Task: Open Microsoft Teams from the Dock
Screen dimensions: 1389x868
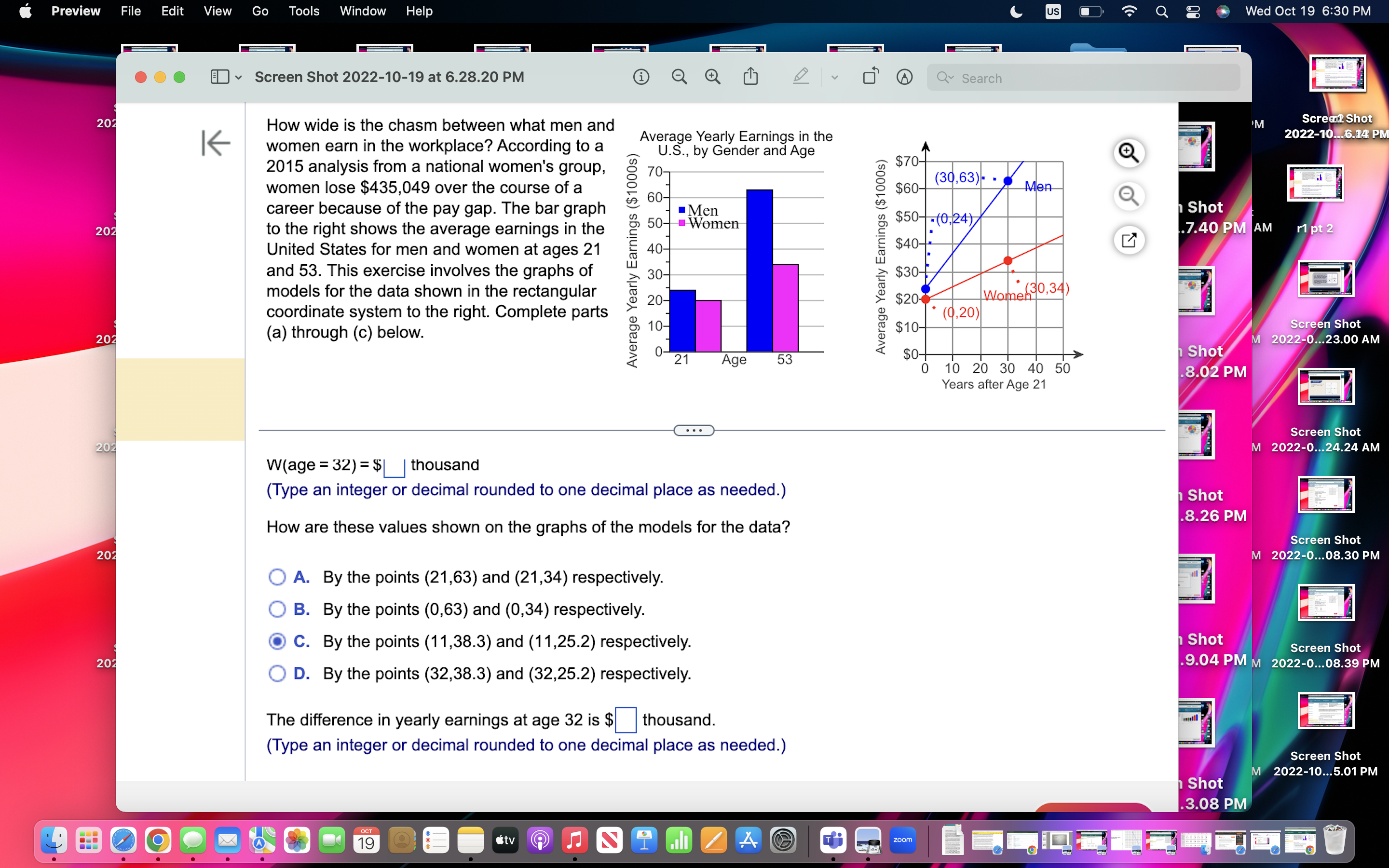Action: coord(833,840)
